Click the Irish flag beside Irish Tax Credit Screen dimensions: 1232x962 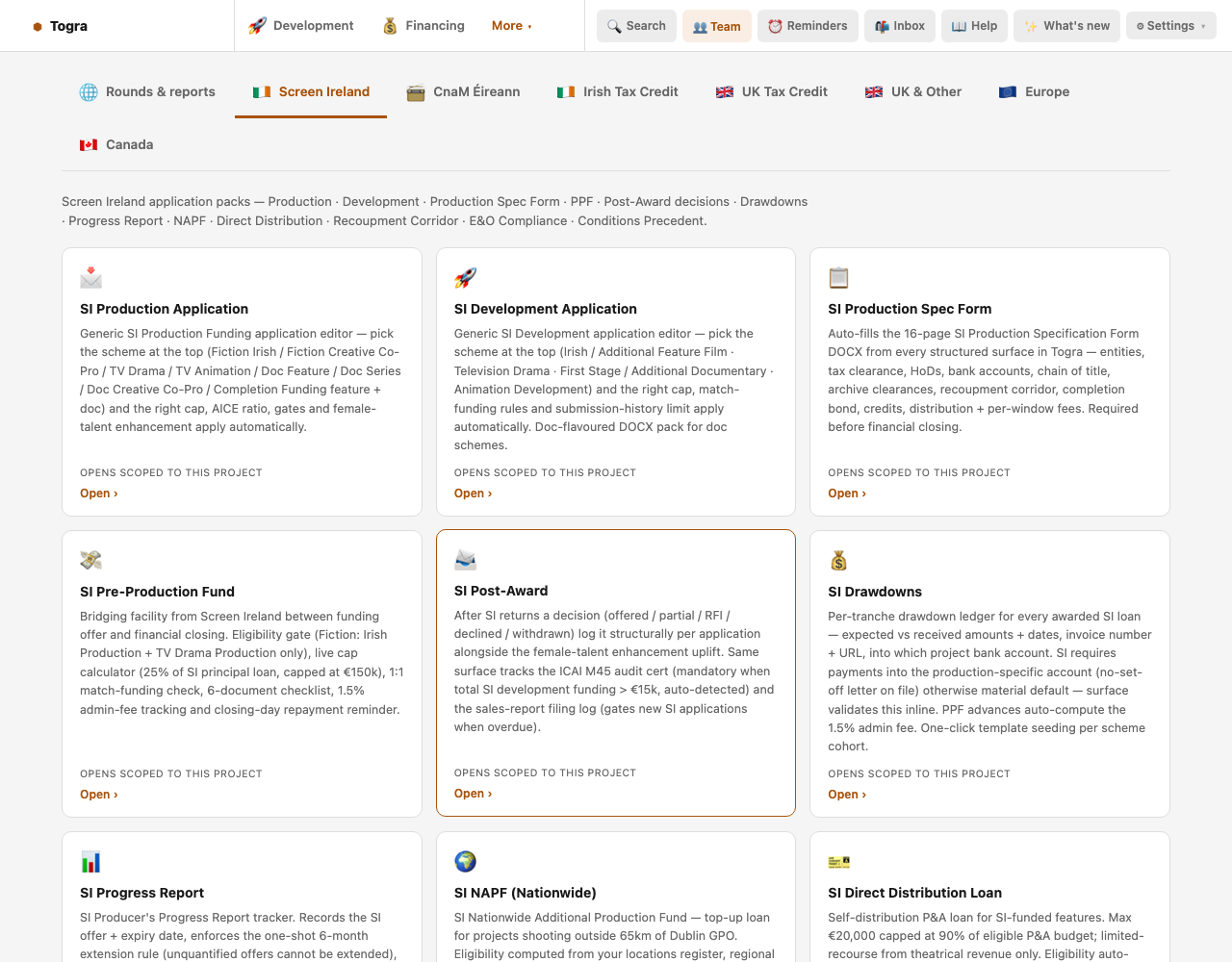click(566, 92)
